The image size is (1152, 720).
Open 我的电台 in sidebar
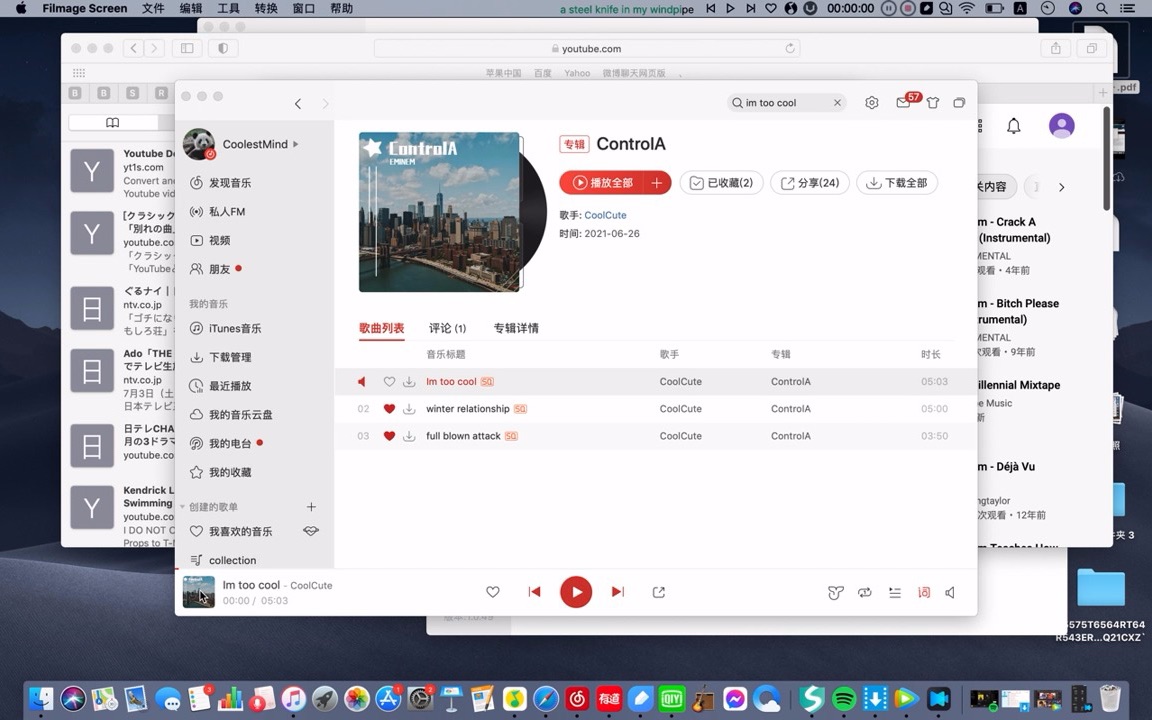230,443
